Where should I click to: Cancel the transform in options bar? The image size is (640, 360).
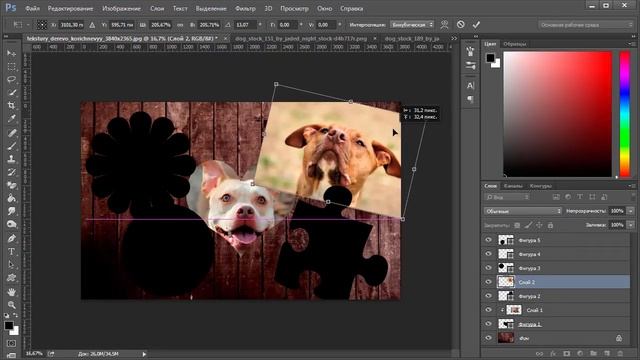[460, 24]
